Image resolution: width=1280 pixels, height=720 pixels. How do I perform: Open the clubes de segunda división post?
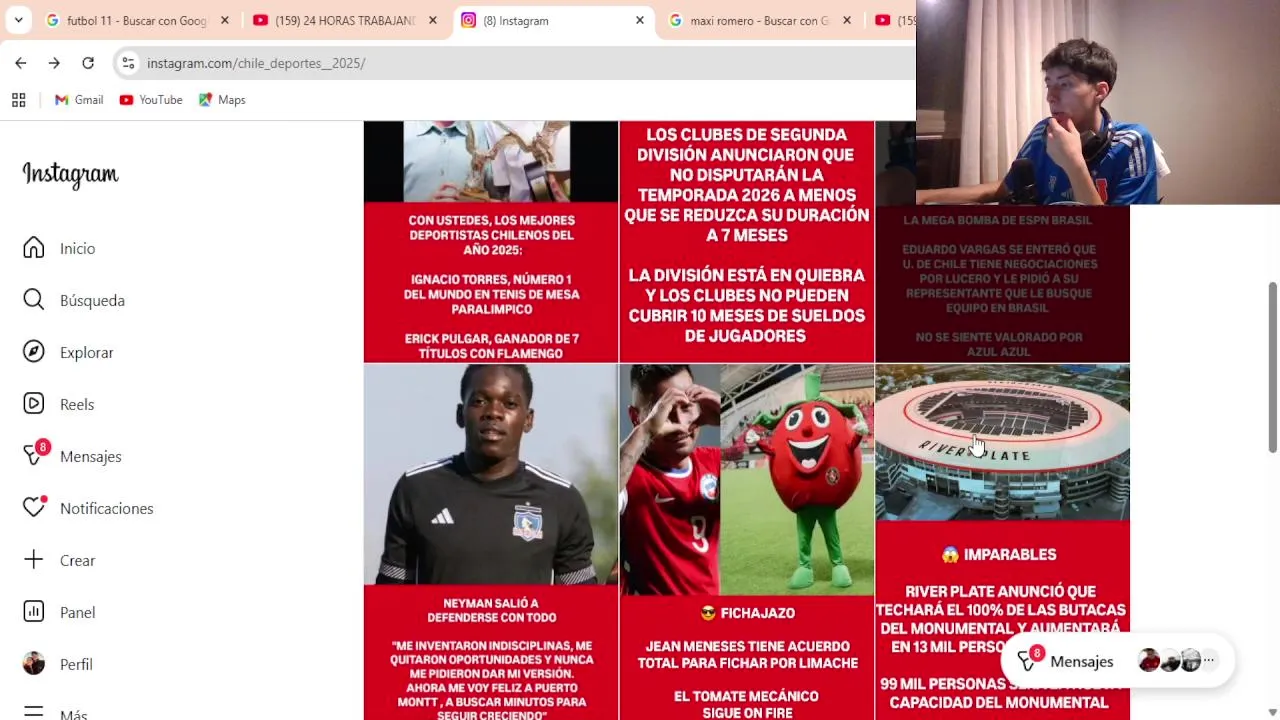pyautogui.click(x=746, y=241)
